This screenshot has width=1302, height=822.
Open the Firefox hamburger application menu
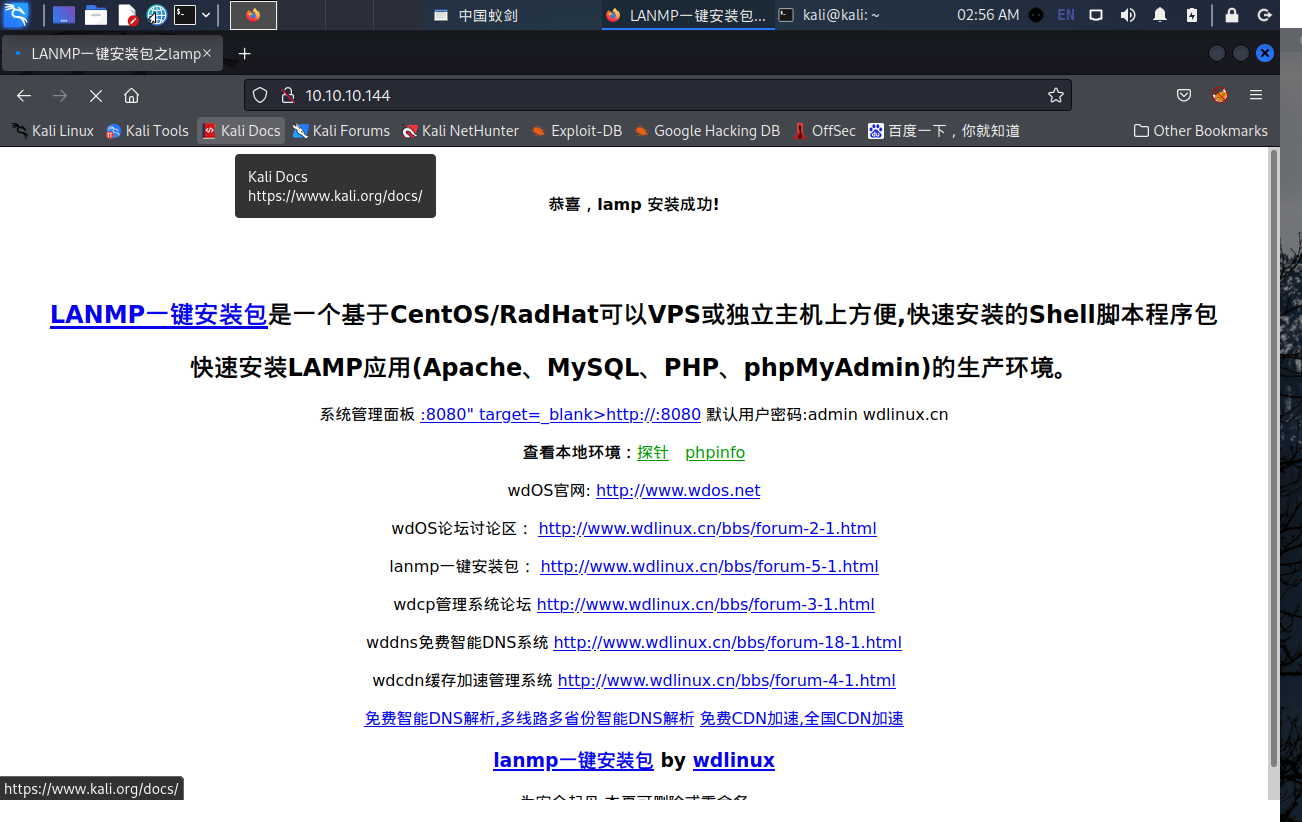pos(1256,95)
